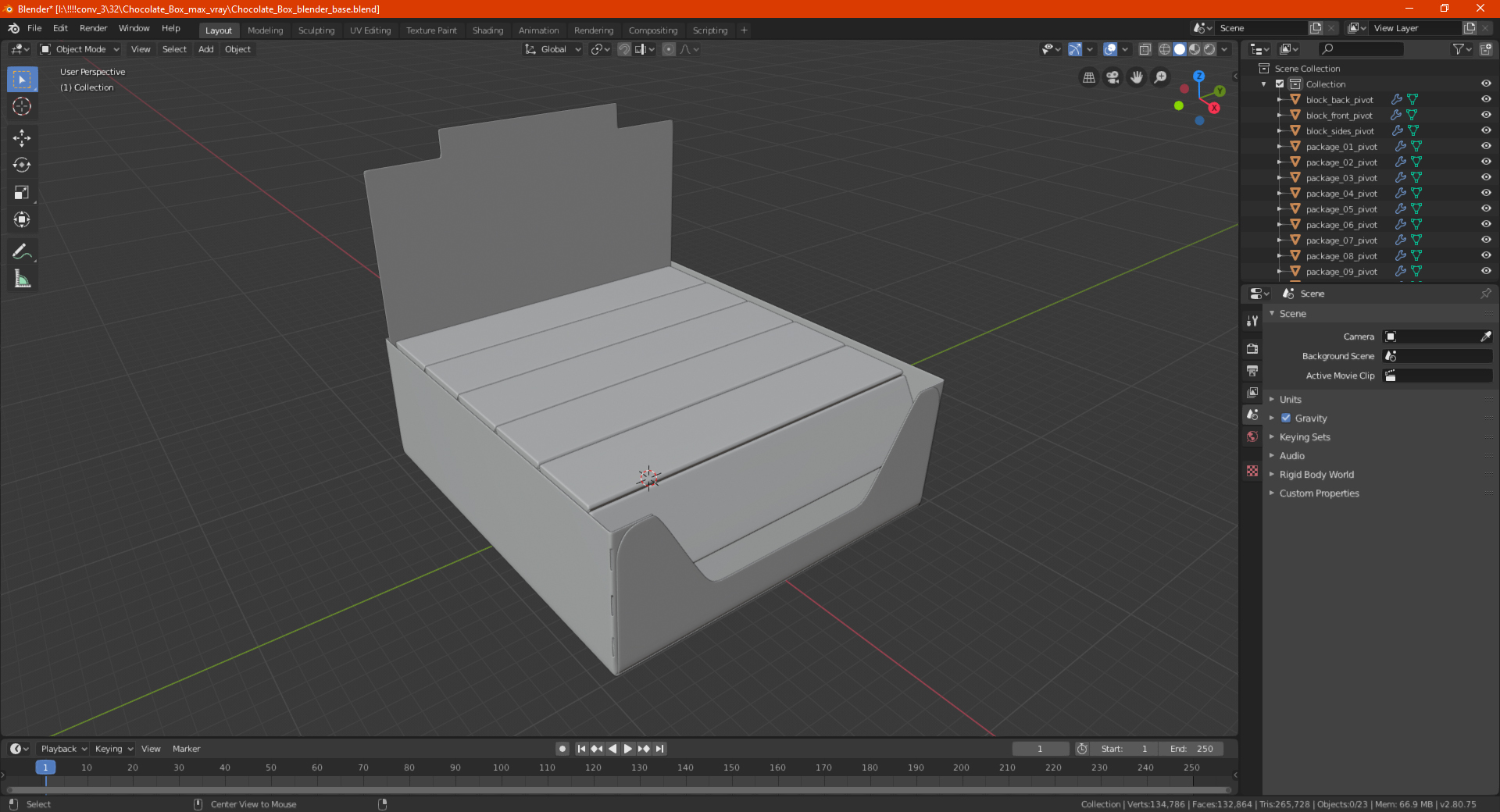Open the Active Tool properties tab

click(x=1252, y=321)
